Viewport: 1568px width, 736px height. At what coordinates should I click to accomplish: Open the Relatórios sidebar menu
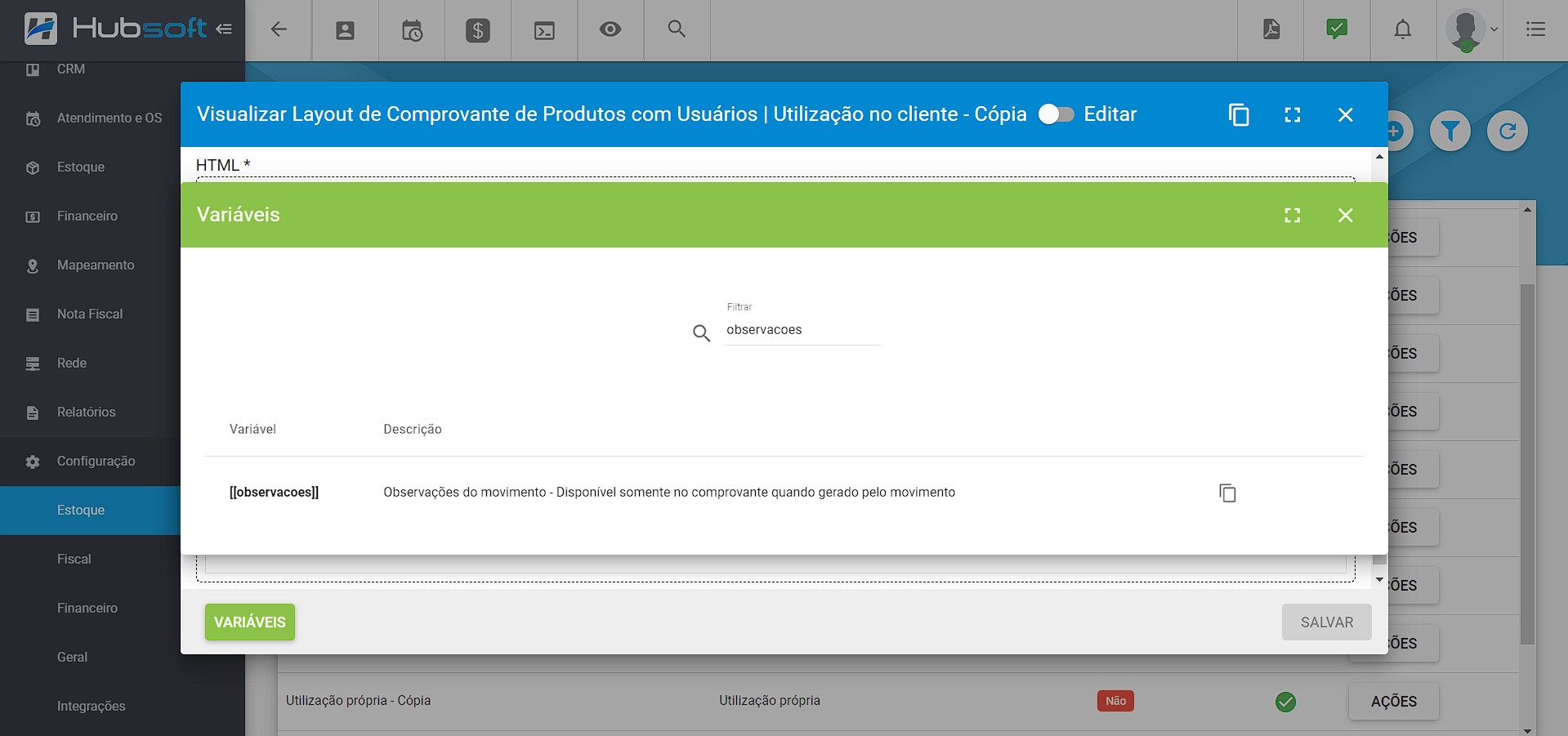tap(90, 413)
